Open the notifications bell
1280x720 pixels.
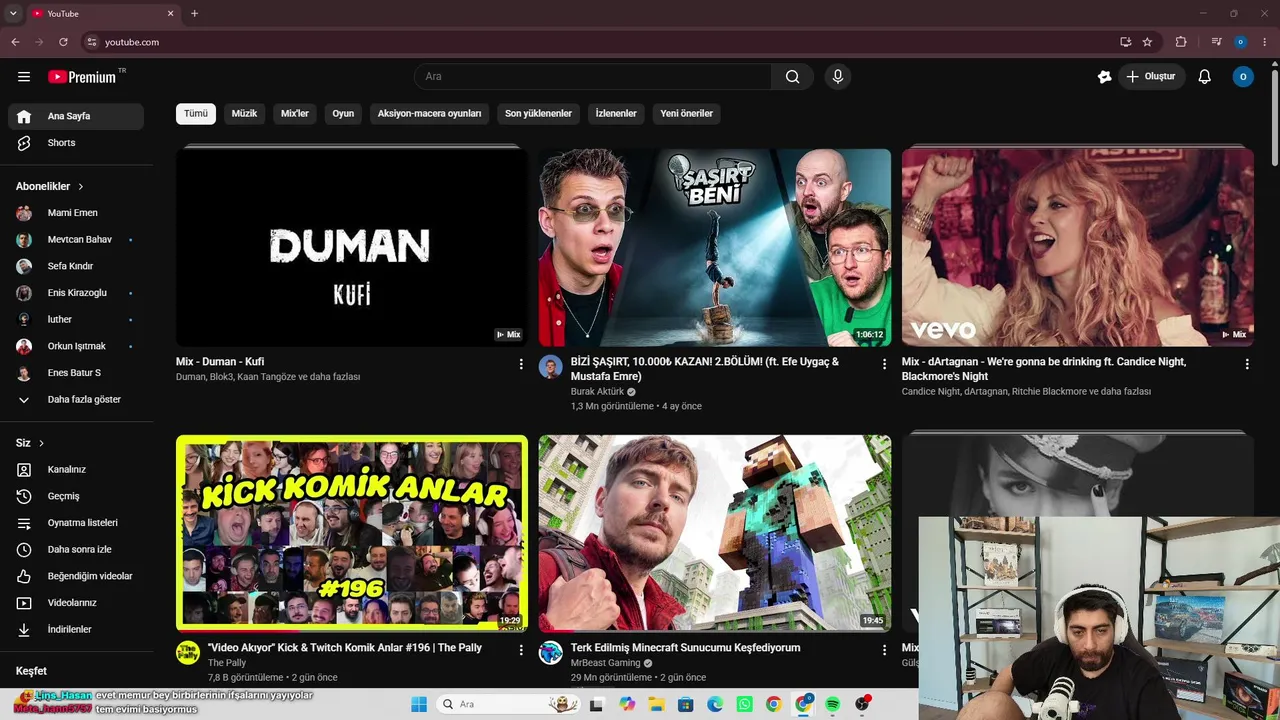coord(1205,77)
